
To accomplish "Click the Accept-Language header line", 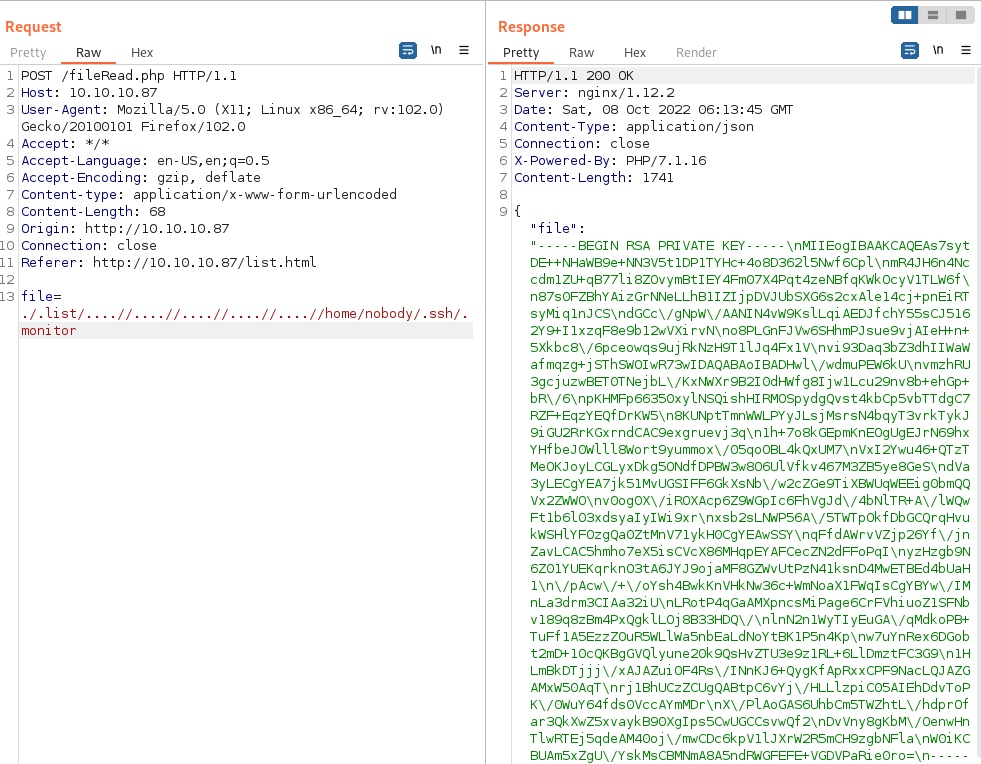I will (x=145, y=161).
